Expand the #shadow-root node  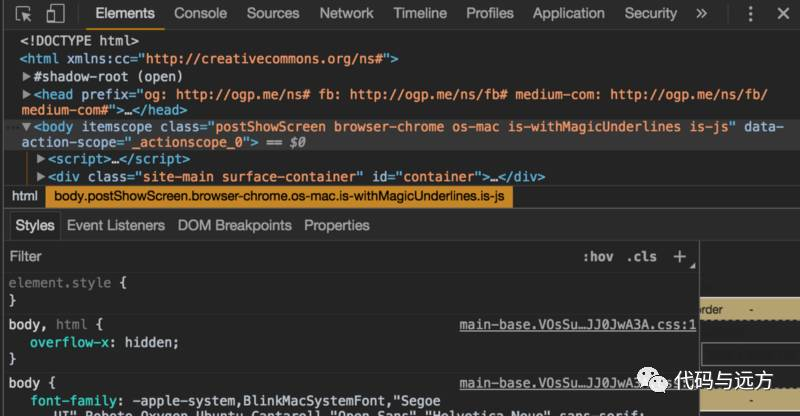coord(27,77)
